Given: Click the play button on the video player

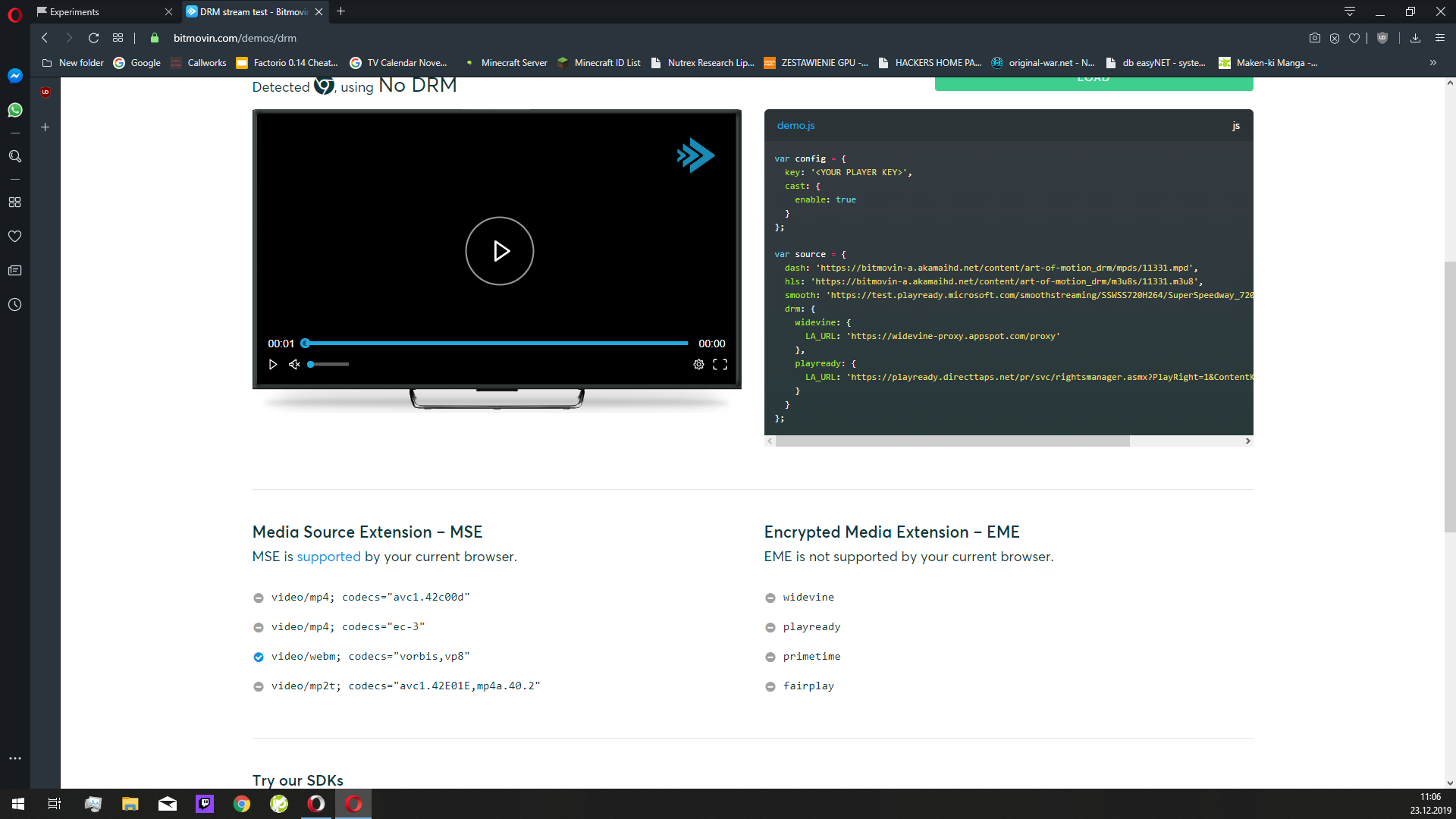Looking at the screenshot, I should point(498,251).
